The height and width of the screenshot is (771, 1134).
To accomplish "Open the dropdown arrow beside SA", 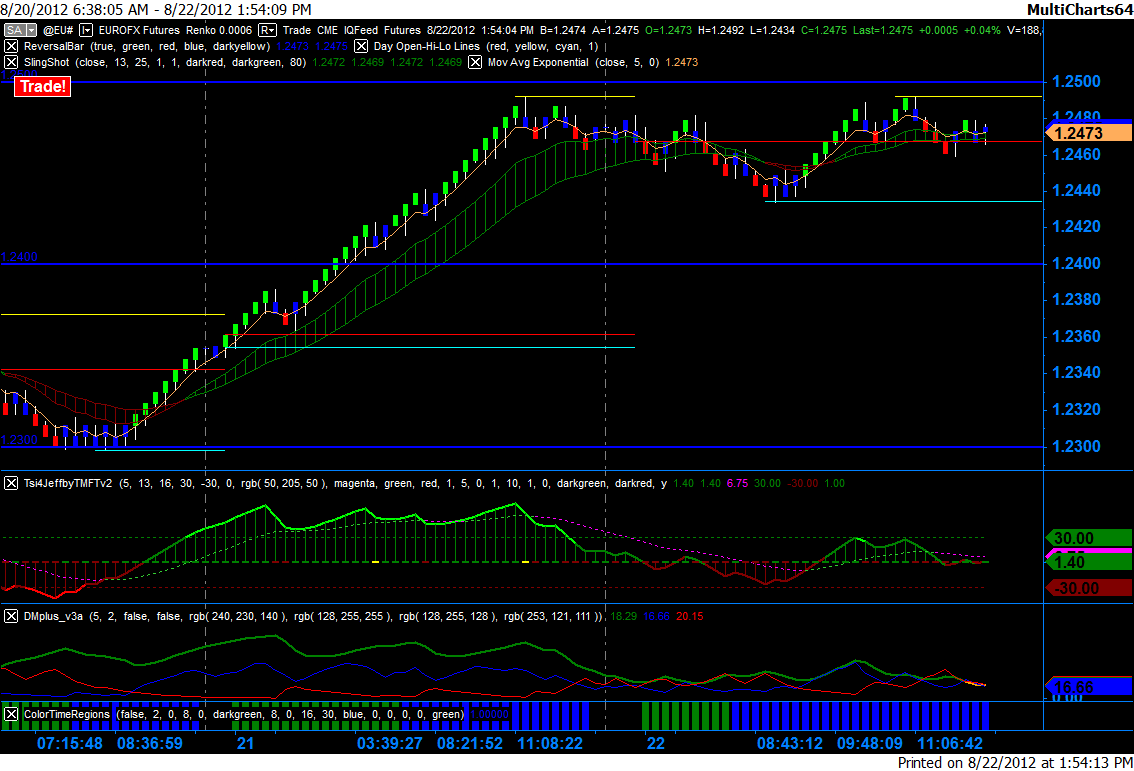I will click(31, 30).
